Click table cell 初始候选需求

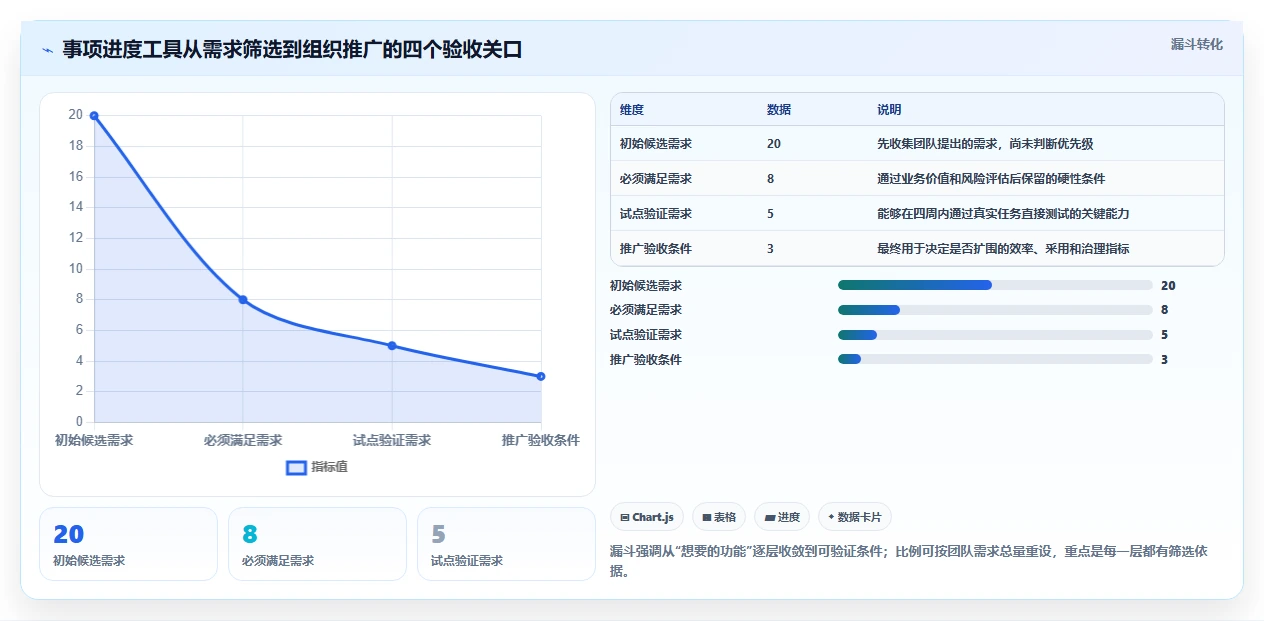click(656, 144)
